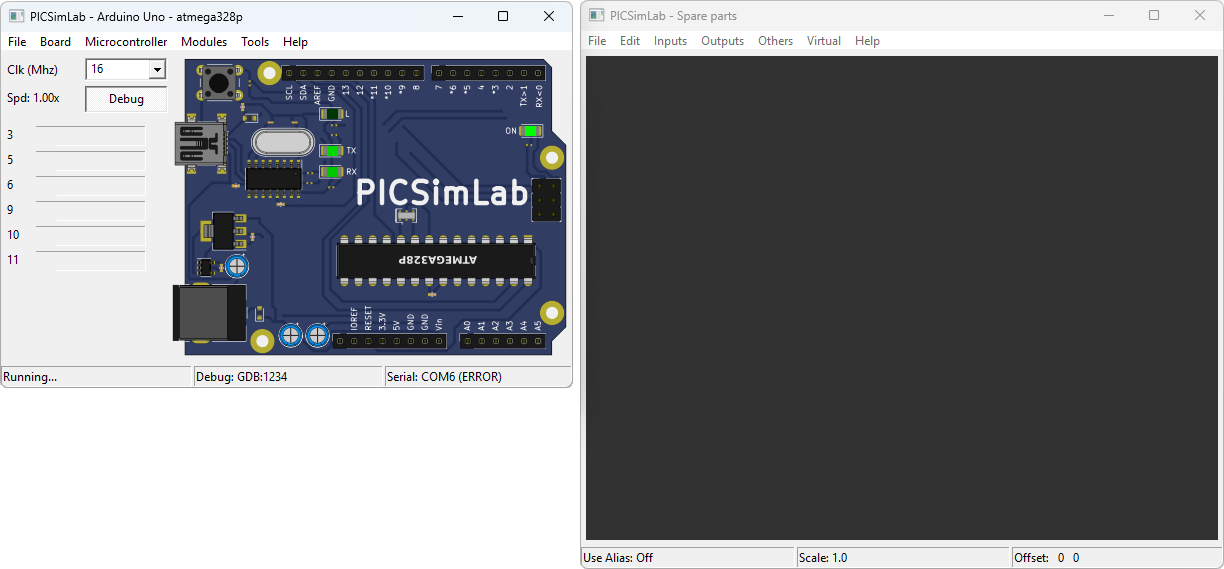Open the Outputs menu in Spare parts

pos(722,41)
